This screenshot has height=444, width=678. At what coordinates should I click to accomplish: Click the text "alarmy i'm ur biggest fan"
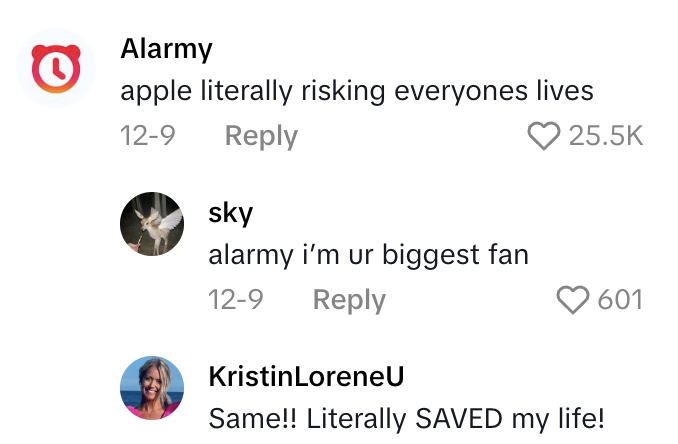(x=367, y=255)
